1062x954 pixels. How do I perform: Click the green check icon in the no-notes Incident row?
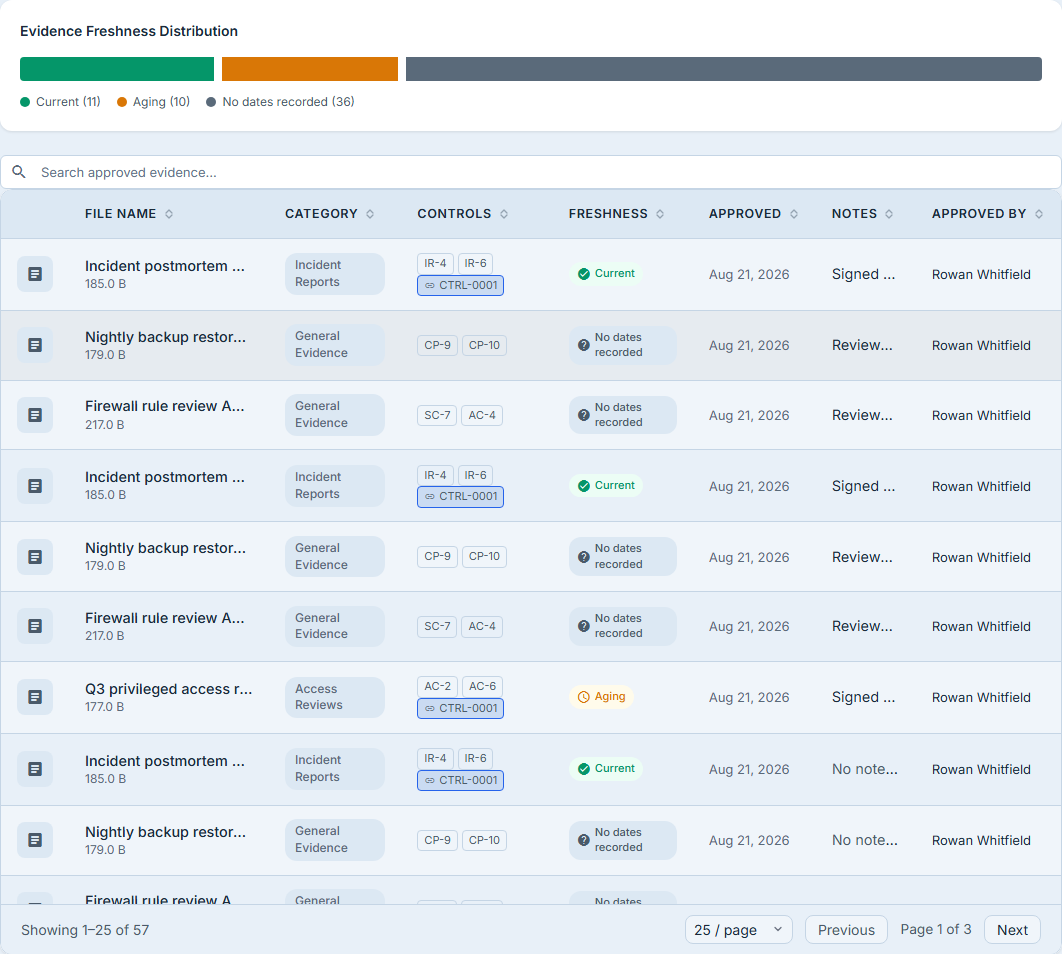pos(583,768)
